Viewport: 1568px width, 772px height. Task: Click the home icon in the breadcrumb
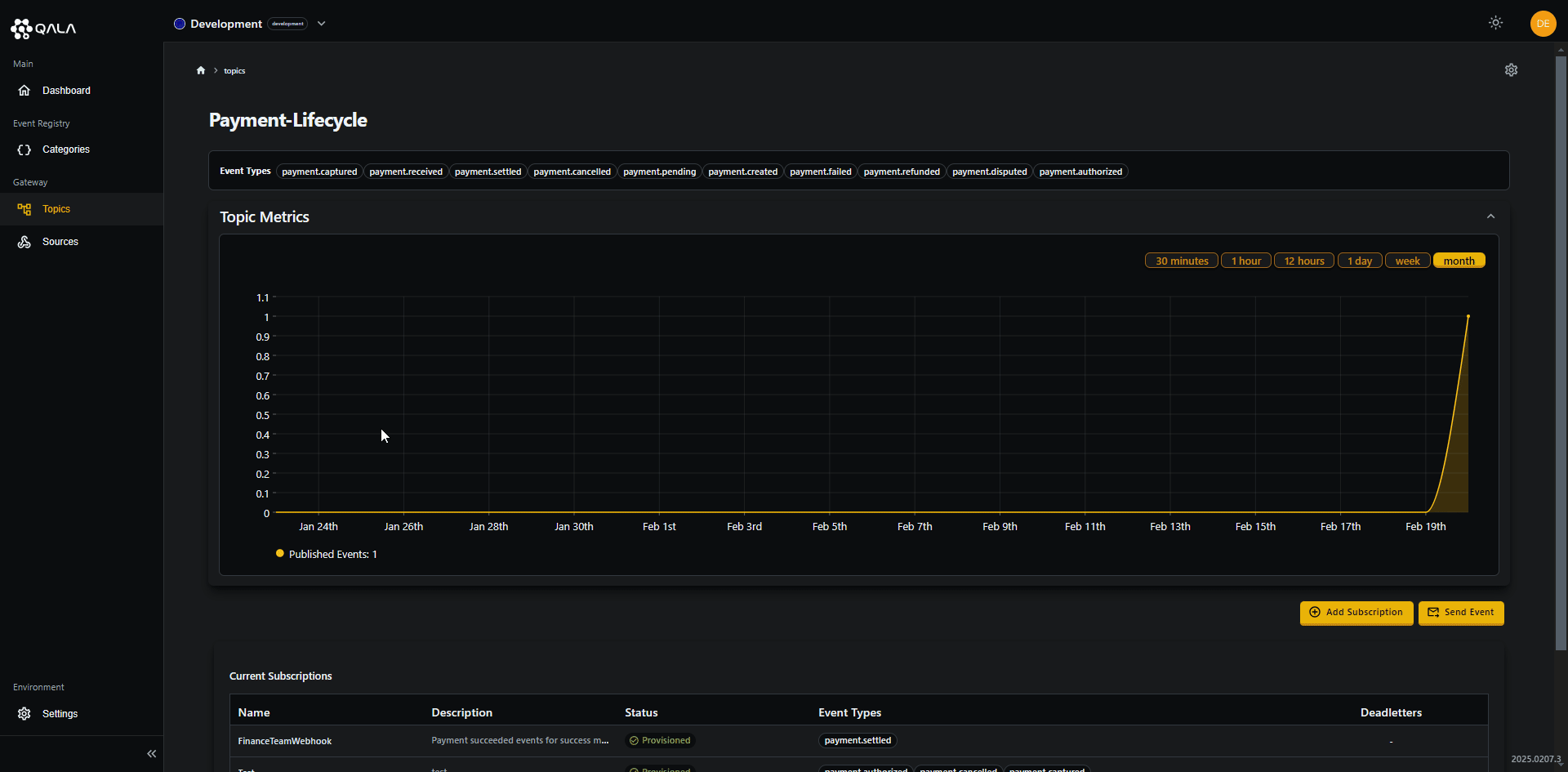[200, 70]
